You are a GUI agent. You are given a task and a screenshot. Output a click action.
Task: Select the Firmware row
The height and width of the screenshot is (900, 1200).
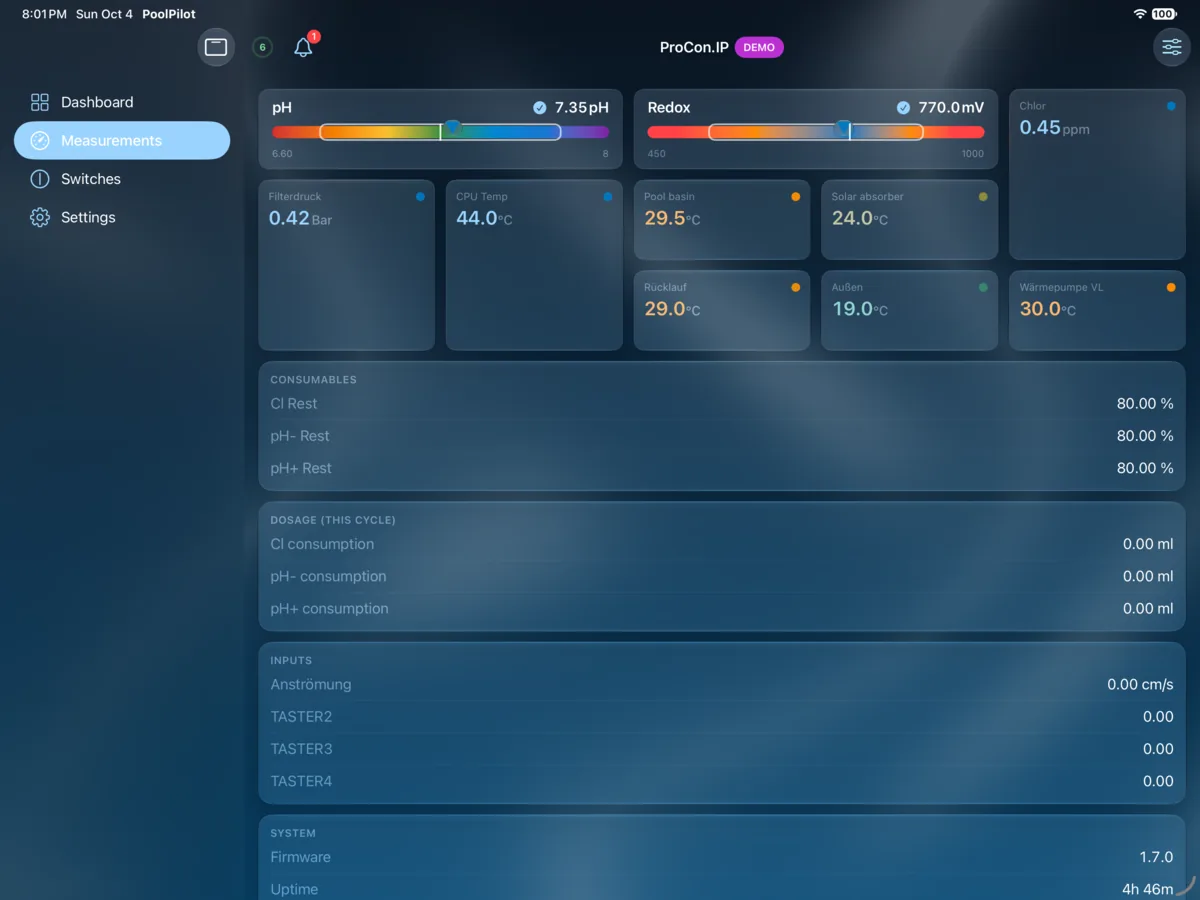(722, 857)
